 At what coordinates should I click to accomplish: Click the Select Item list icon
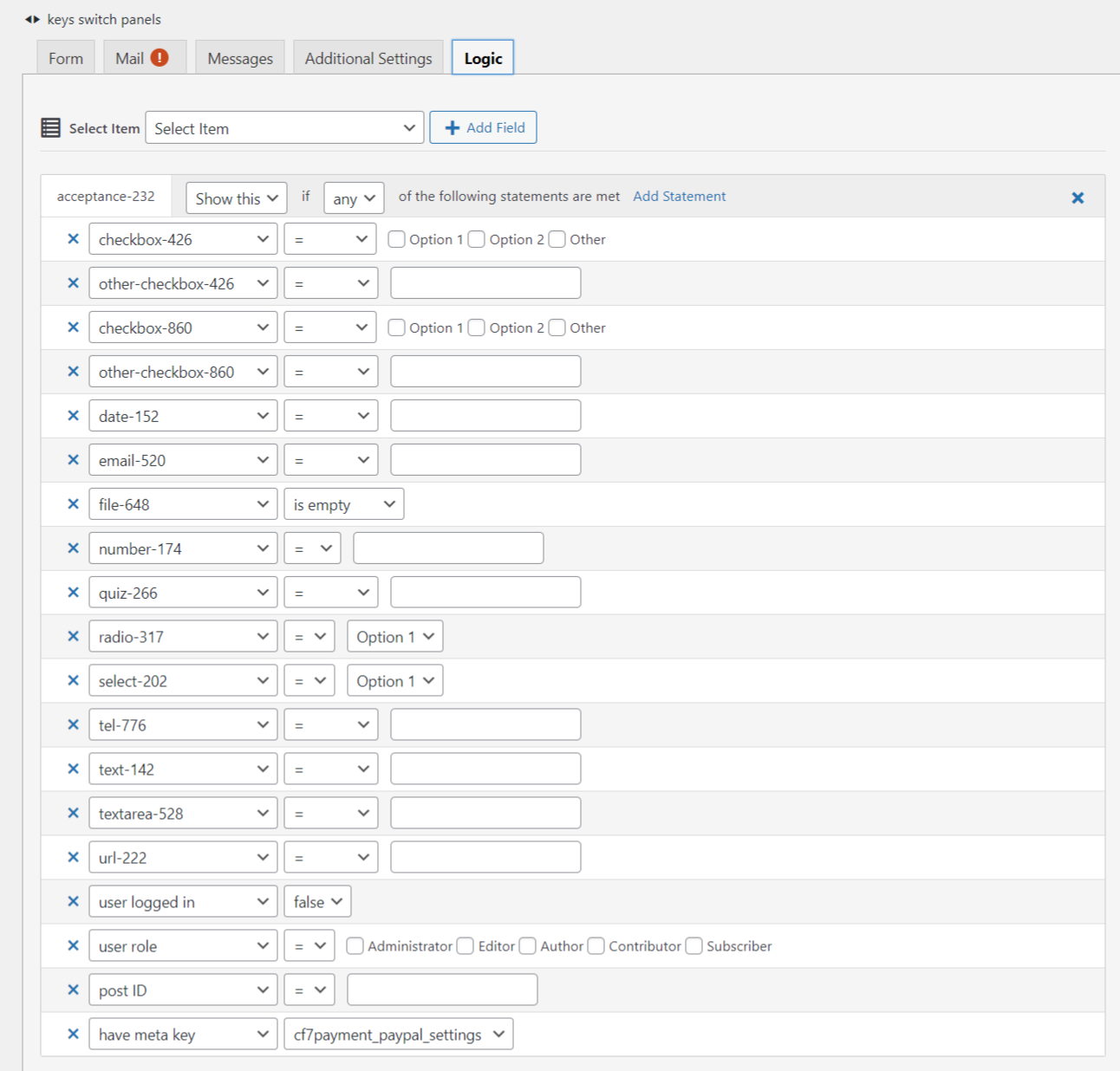(51, 128)
